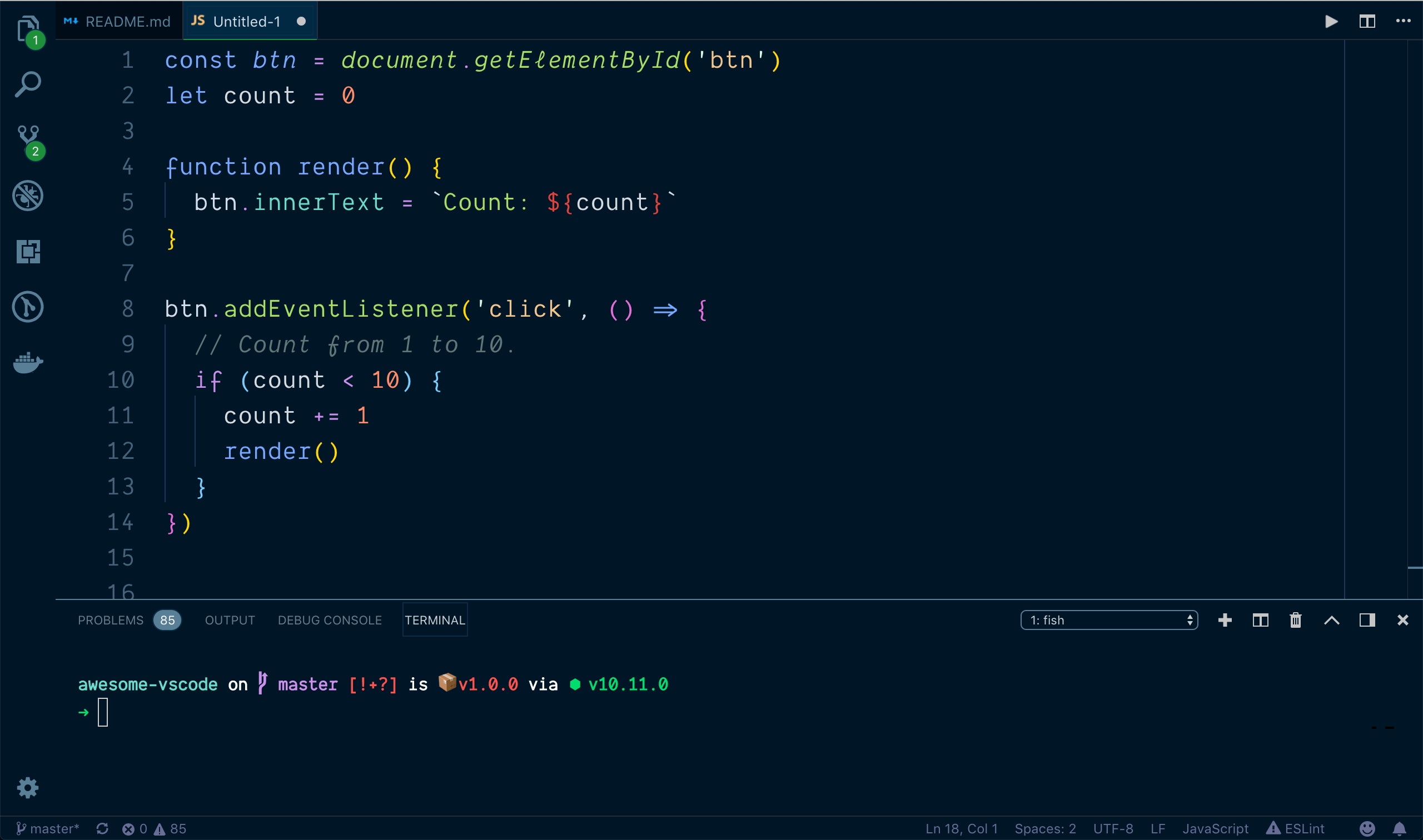Viewport: 1423px width, 840px height.
Task: Open the Extensions view
Action: coord(28,251)
